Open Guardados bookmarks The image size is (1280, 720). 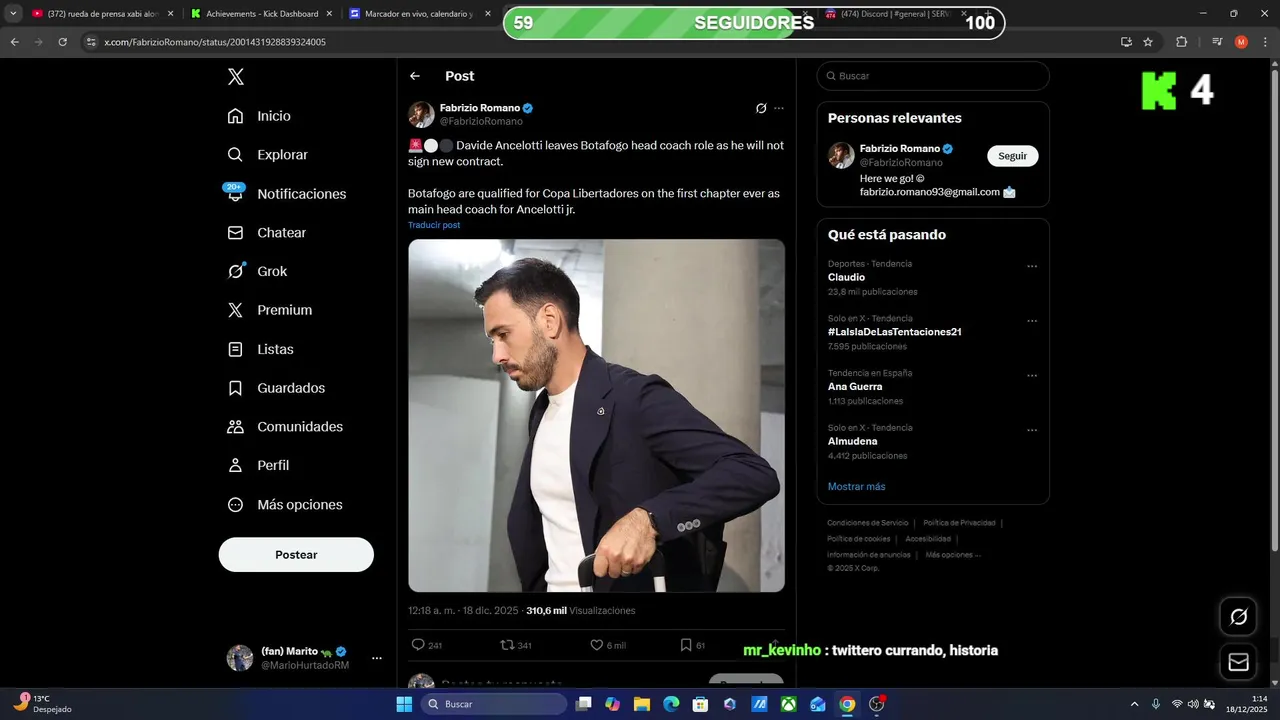tap(276, 388)
